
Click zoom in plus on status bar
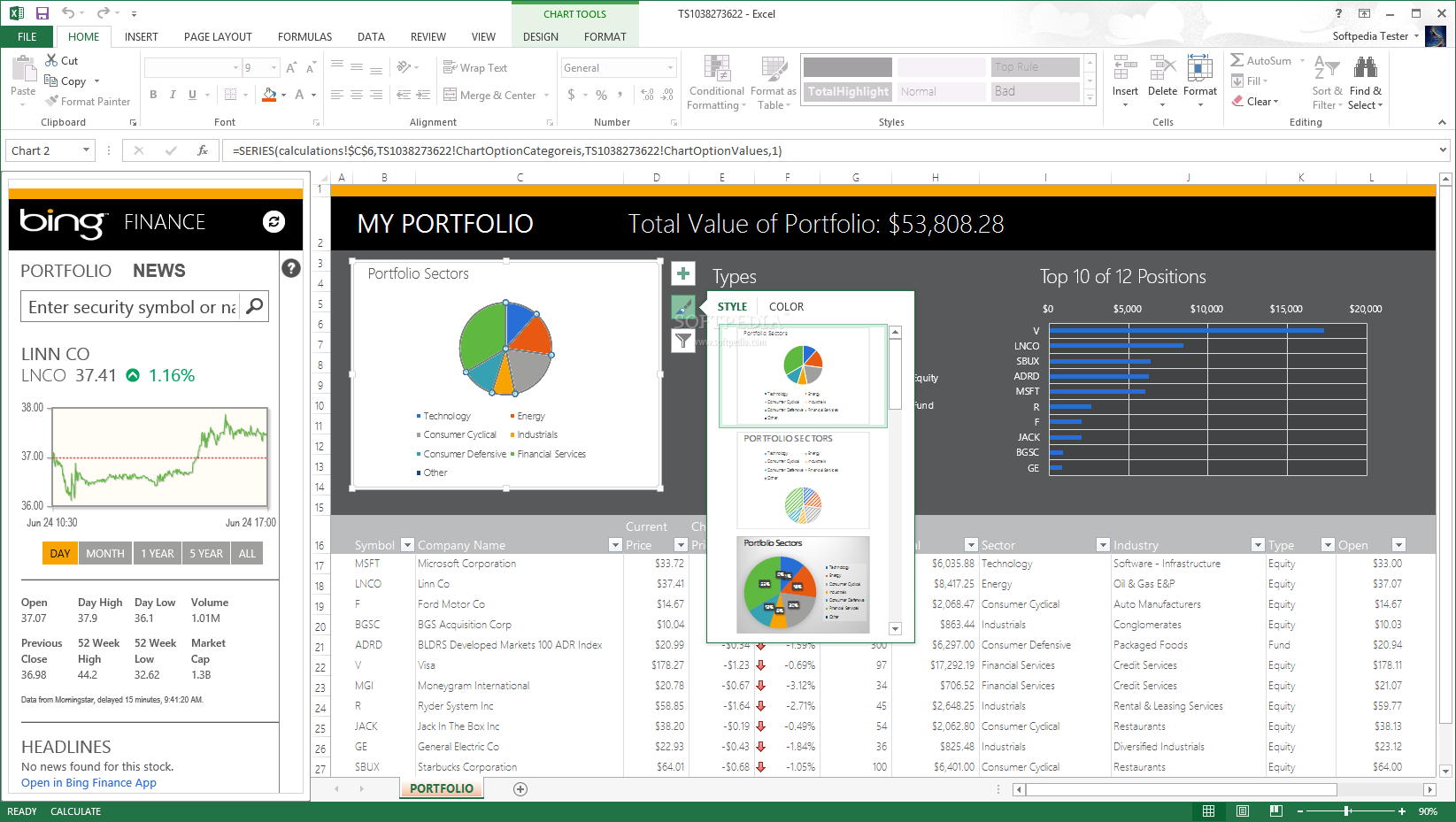(1402, 810)
